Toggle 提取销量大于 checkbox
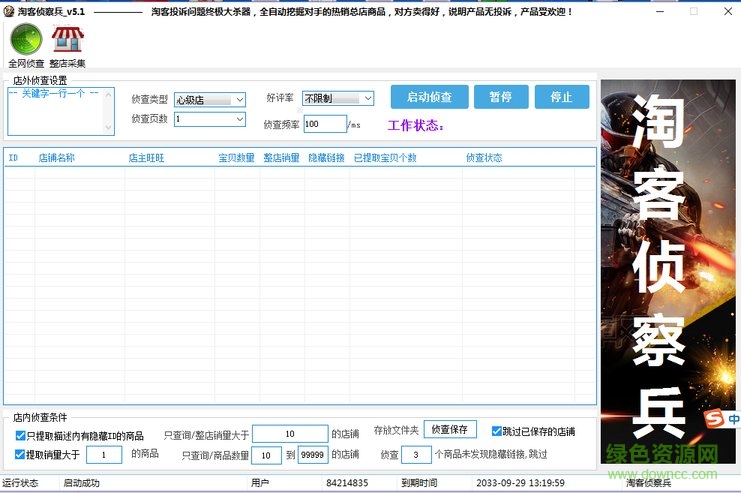741x493 pixels. (20, 454)
